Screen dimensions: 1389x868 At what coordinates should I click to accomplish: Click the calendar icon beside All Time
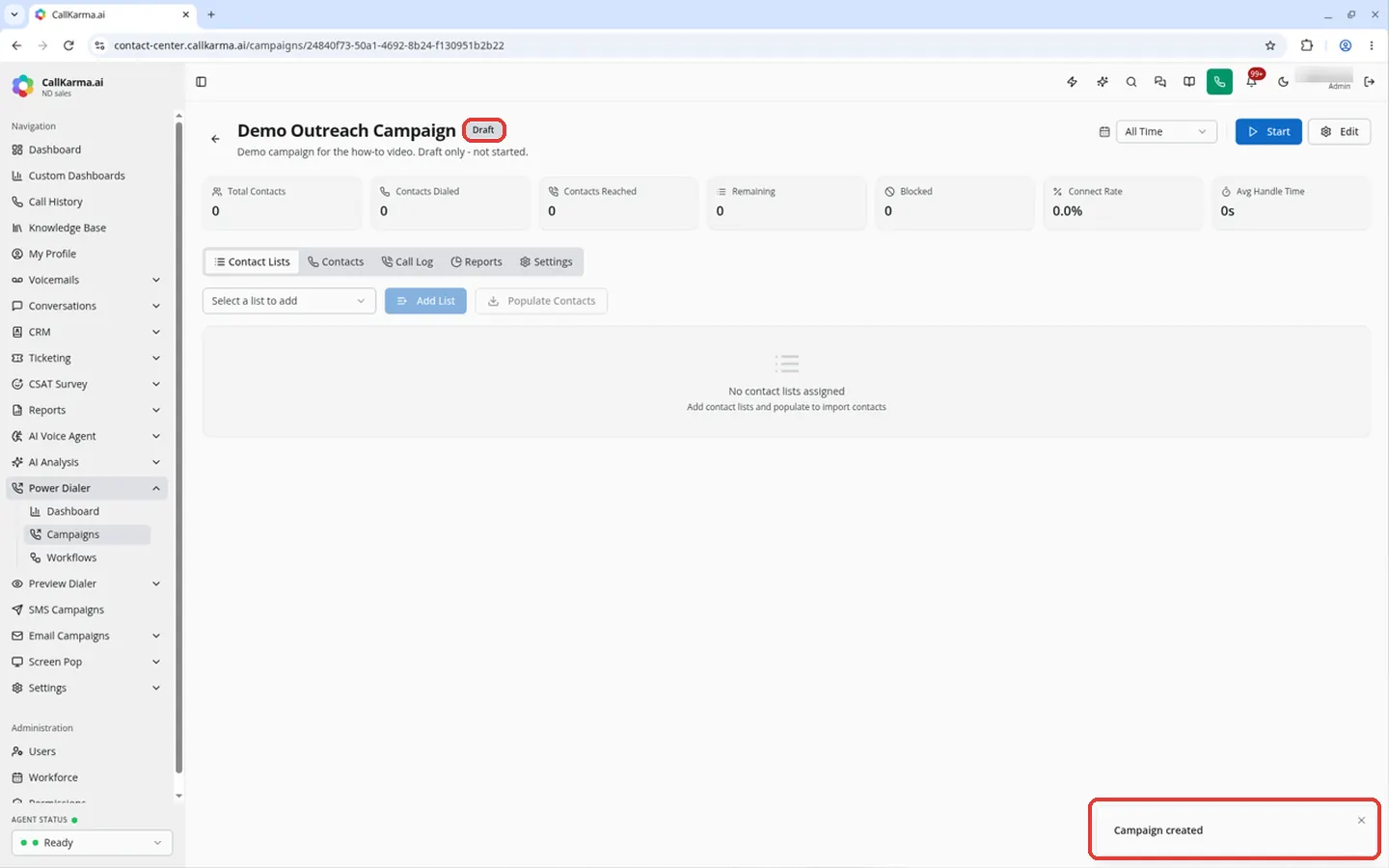tap(1104, 132)
